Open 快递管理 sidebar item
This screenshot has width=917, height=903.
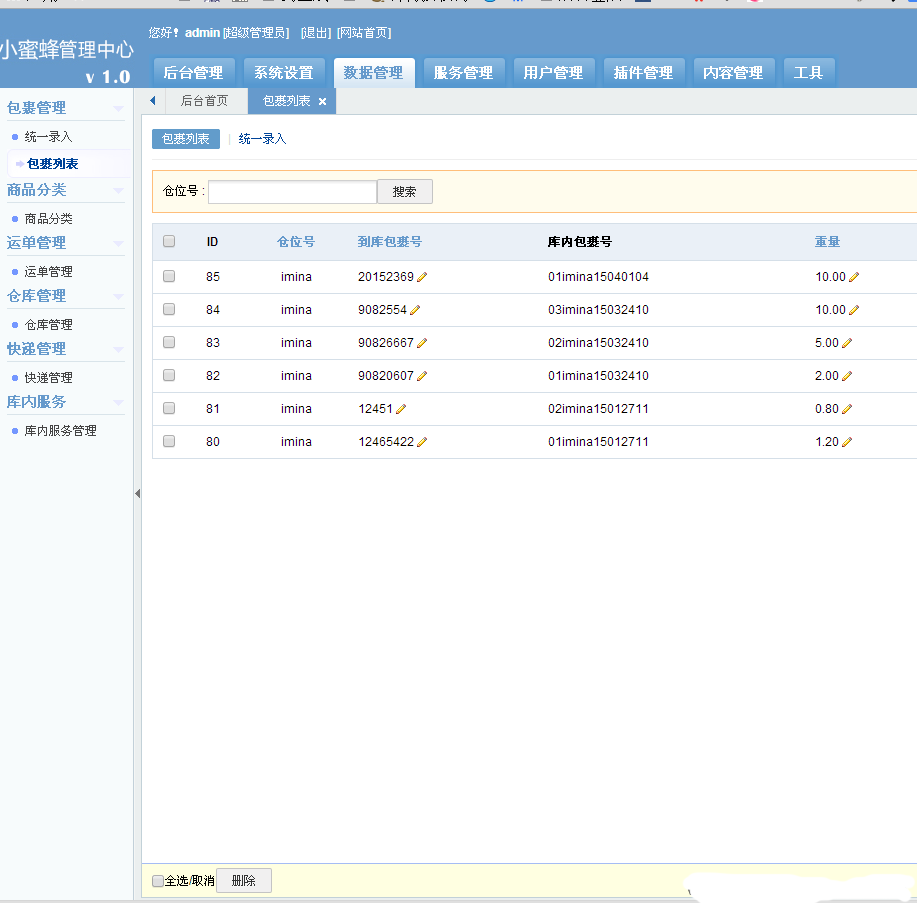(49, 378)
